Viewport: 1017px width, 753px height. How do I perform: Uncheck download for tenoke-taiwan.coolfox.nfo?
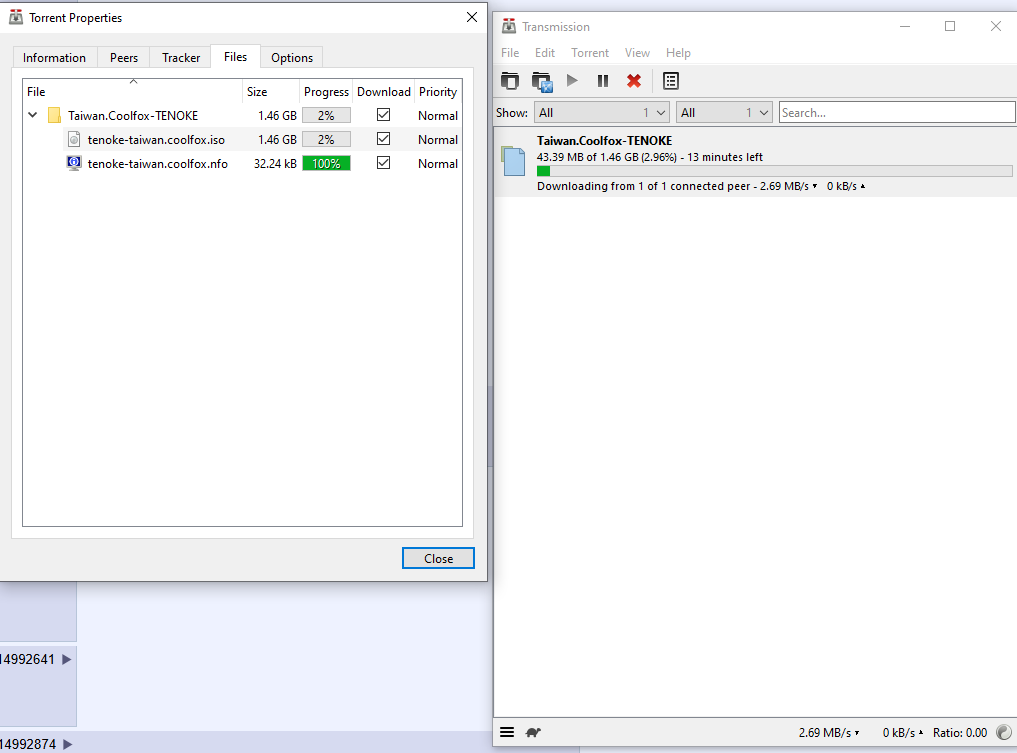click(x=383, y=163)
